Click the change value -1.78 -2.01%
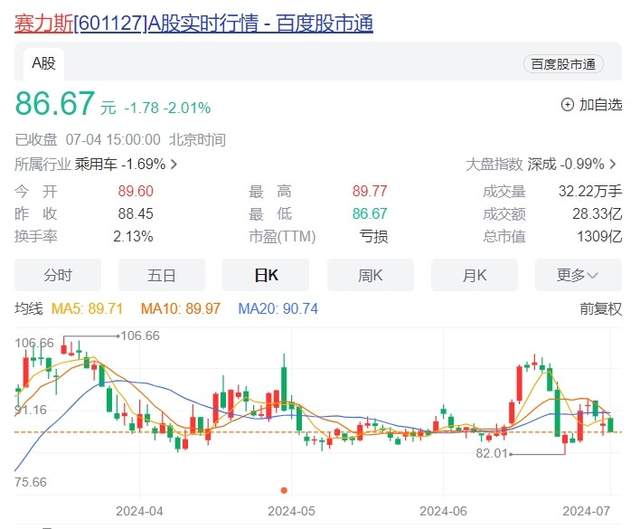Viewport: 640px width, 529px height. coord(167,108)
